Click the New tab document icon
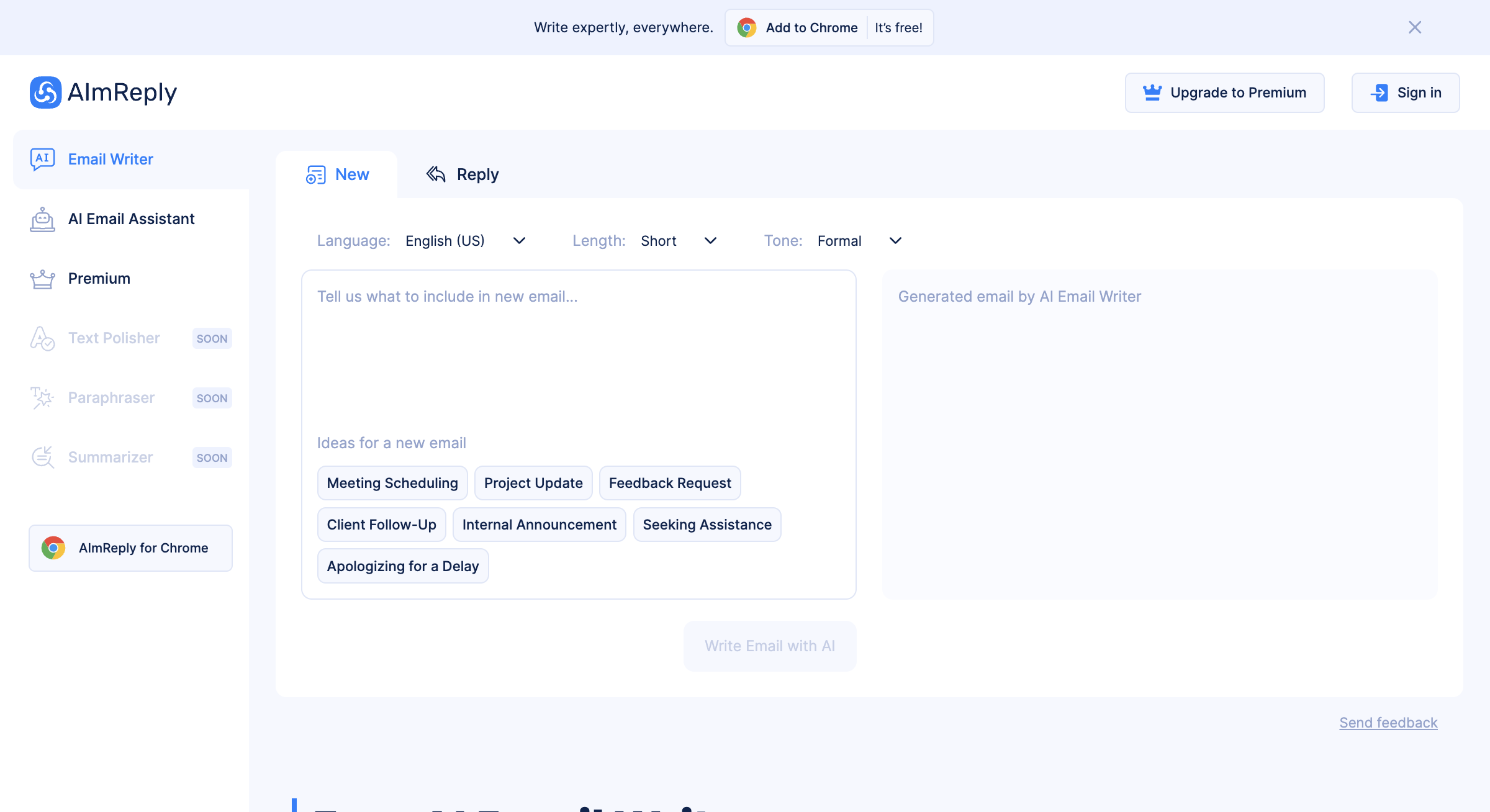 315,175
